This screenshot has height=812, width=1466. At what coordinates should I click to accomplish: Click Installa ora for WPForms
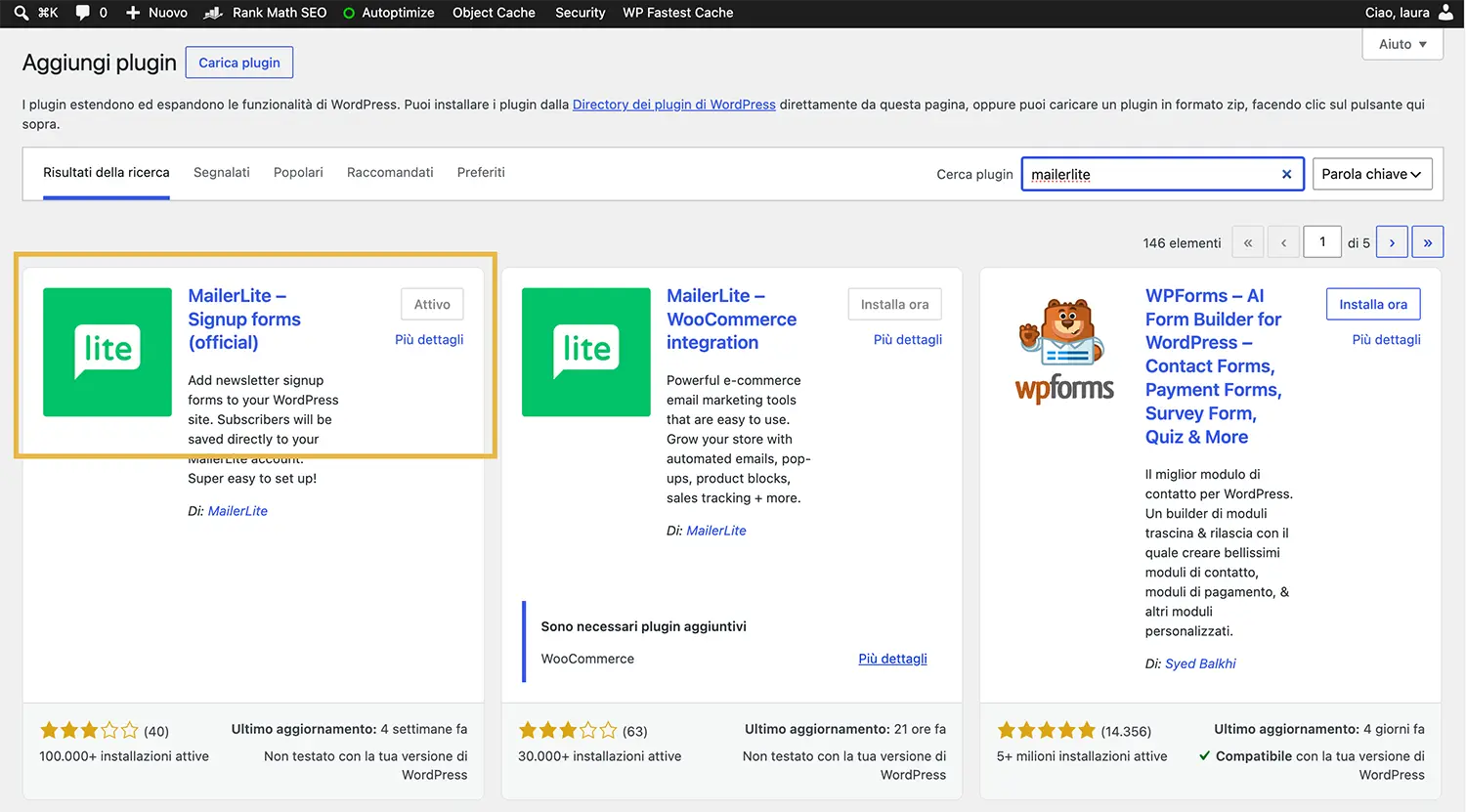[1373, 305]
